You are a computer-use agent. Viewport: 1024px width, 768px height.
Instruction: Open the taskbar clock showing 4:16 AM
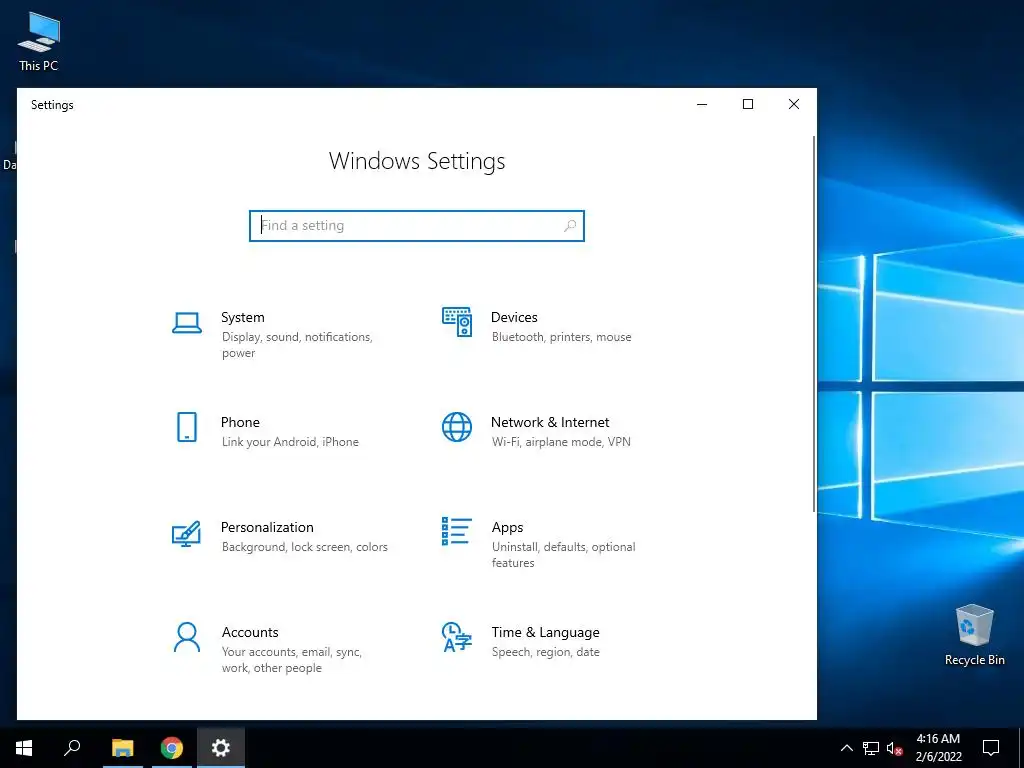point(938,748)
